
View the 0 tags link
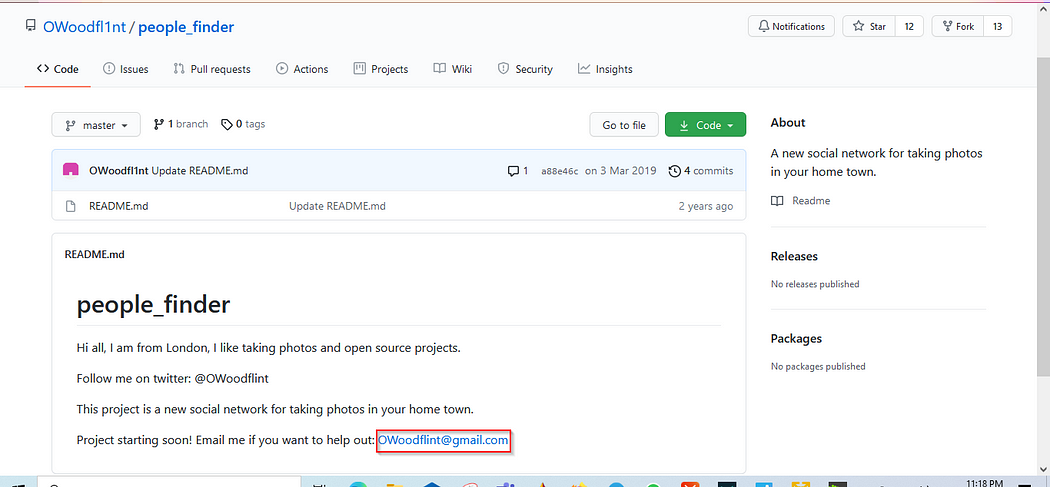[243, 124]
